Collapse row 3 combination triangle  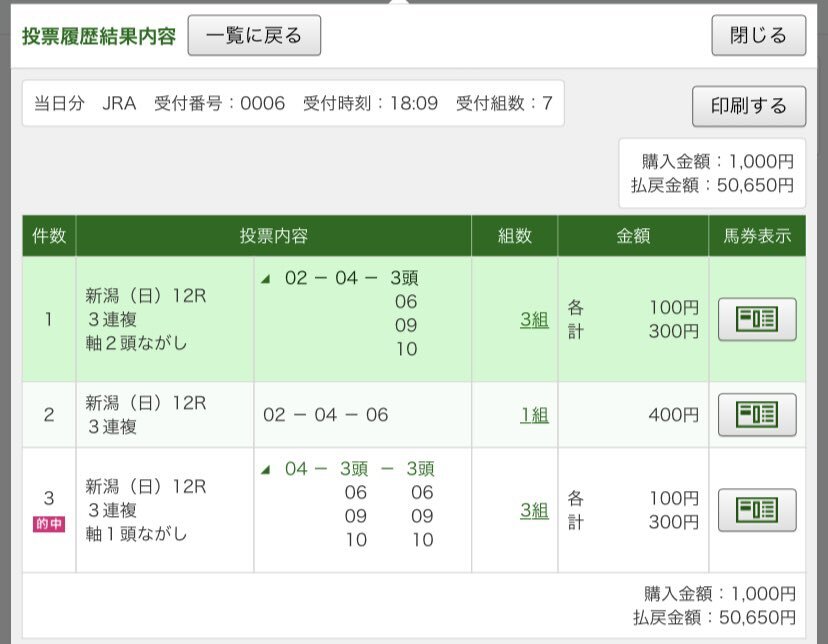(x=266, y=469)
